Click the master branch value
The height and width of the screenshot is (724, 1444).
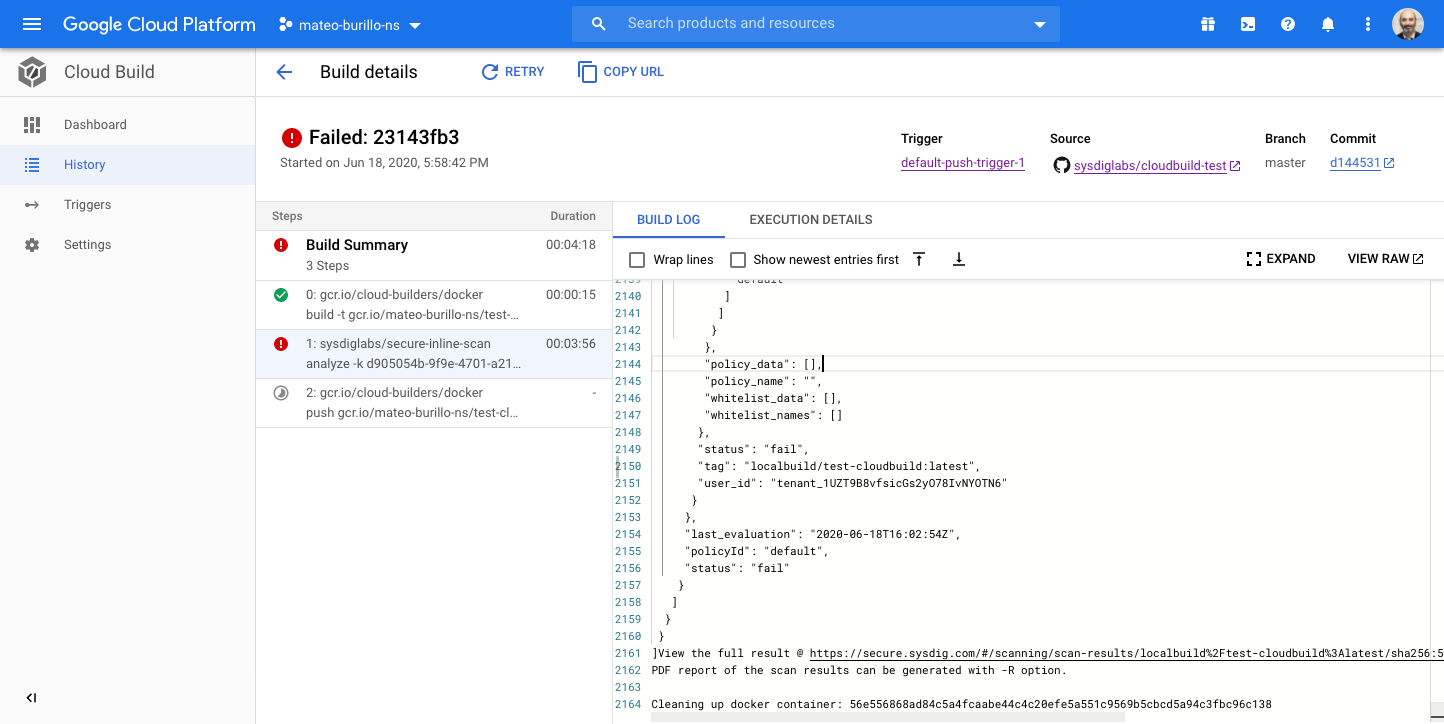tap(1285, 163)
